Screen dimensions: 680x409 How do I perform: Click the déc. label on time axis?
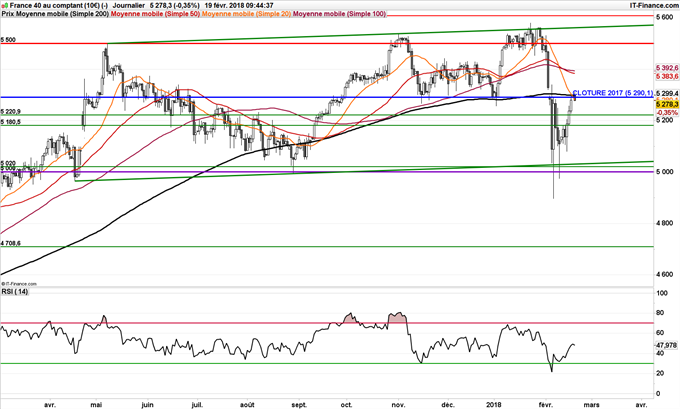point(448,405)
